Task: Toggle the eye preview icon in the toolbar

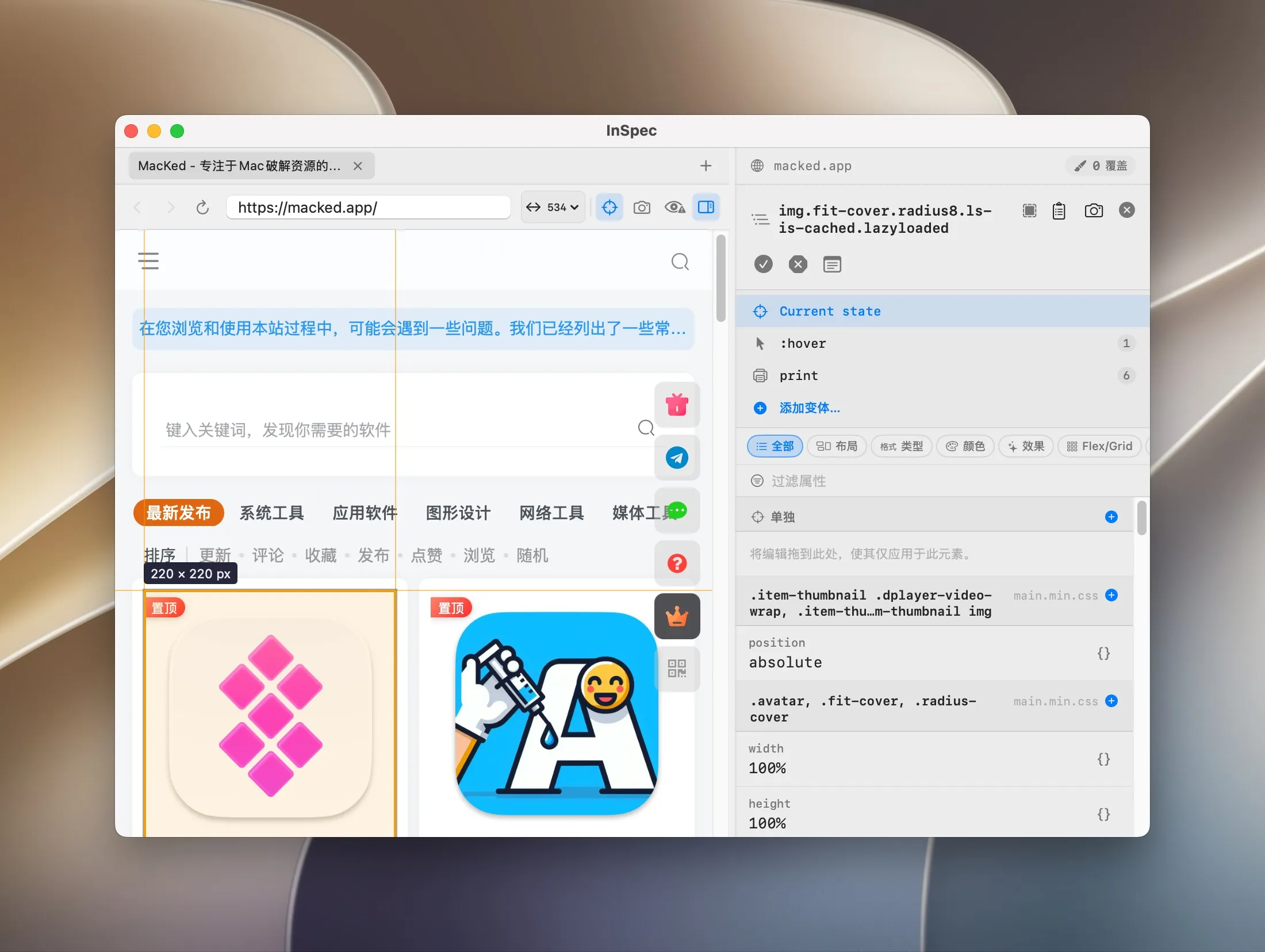Action: click(674, 207)
